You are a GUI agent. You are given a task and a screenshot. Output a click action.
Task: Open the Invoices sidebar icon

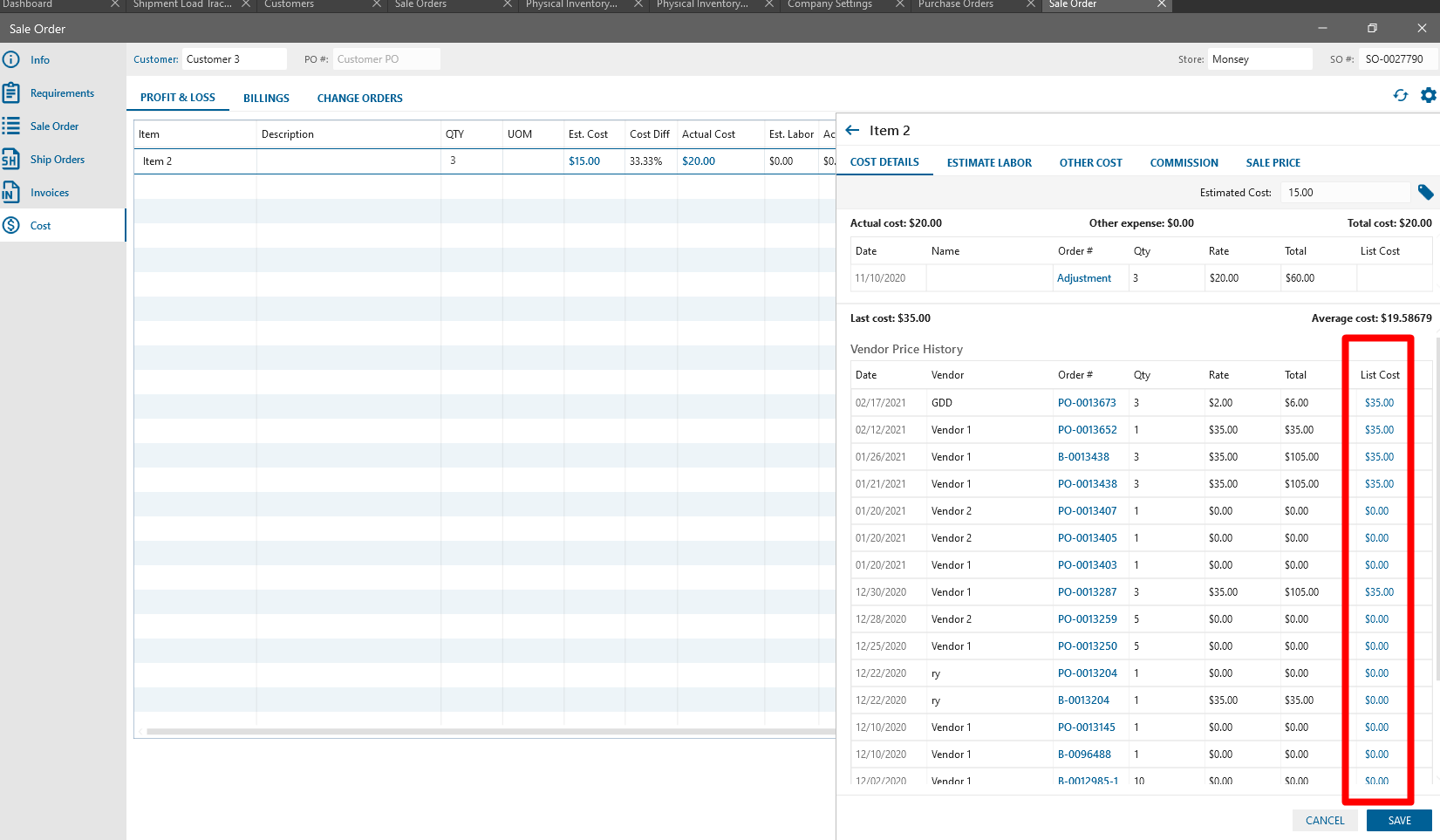coord(10,193)
